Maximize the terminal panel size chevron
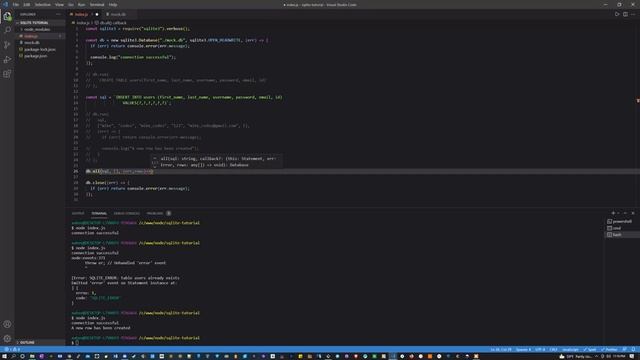 coord(625,213)
